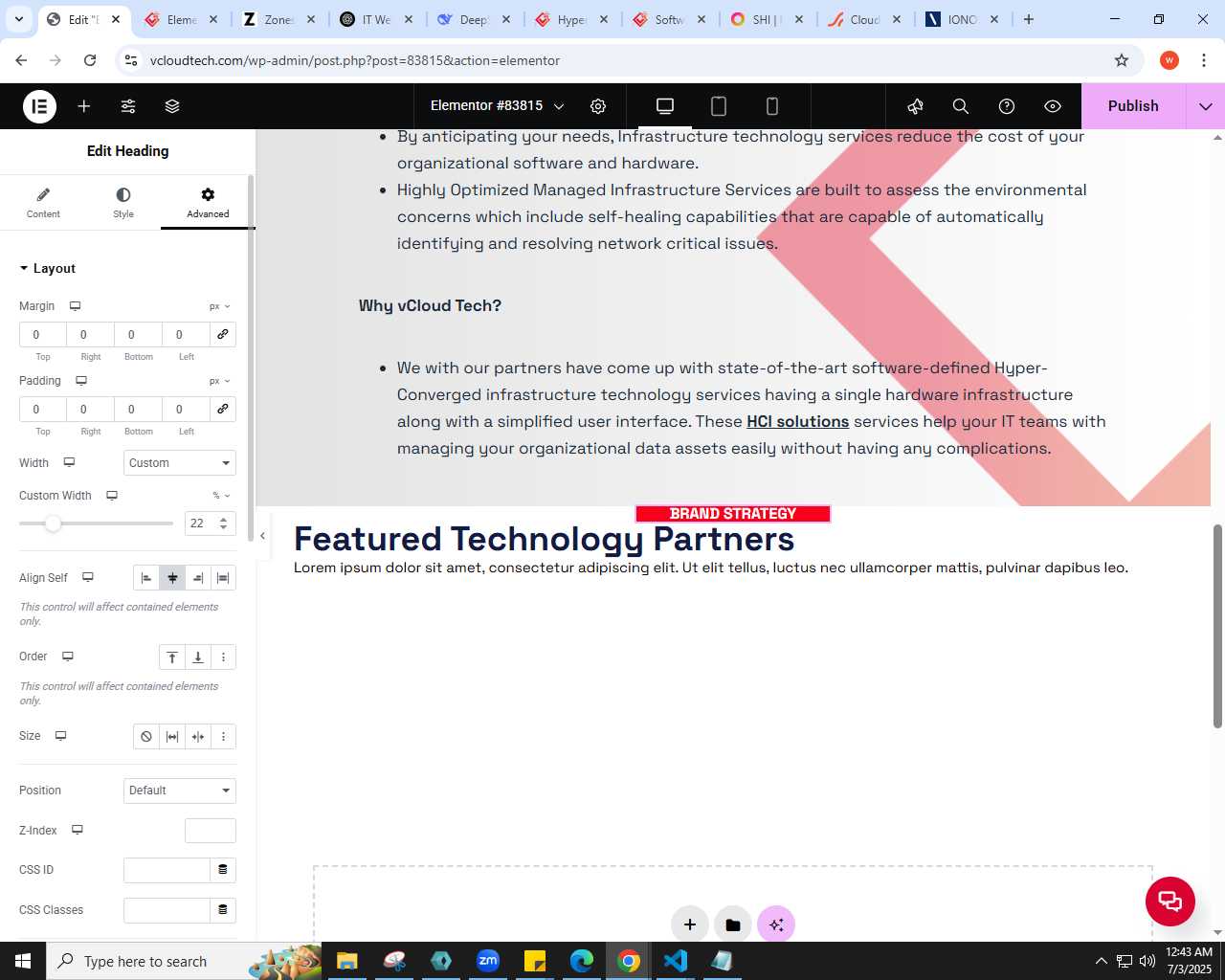
Task: Open dynamic tags for CSS ID
Action: pyautogui.click(x=223, y=870)
